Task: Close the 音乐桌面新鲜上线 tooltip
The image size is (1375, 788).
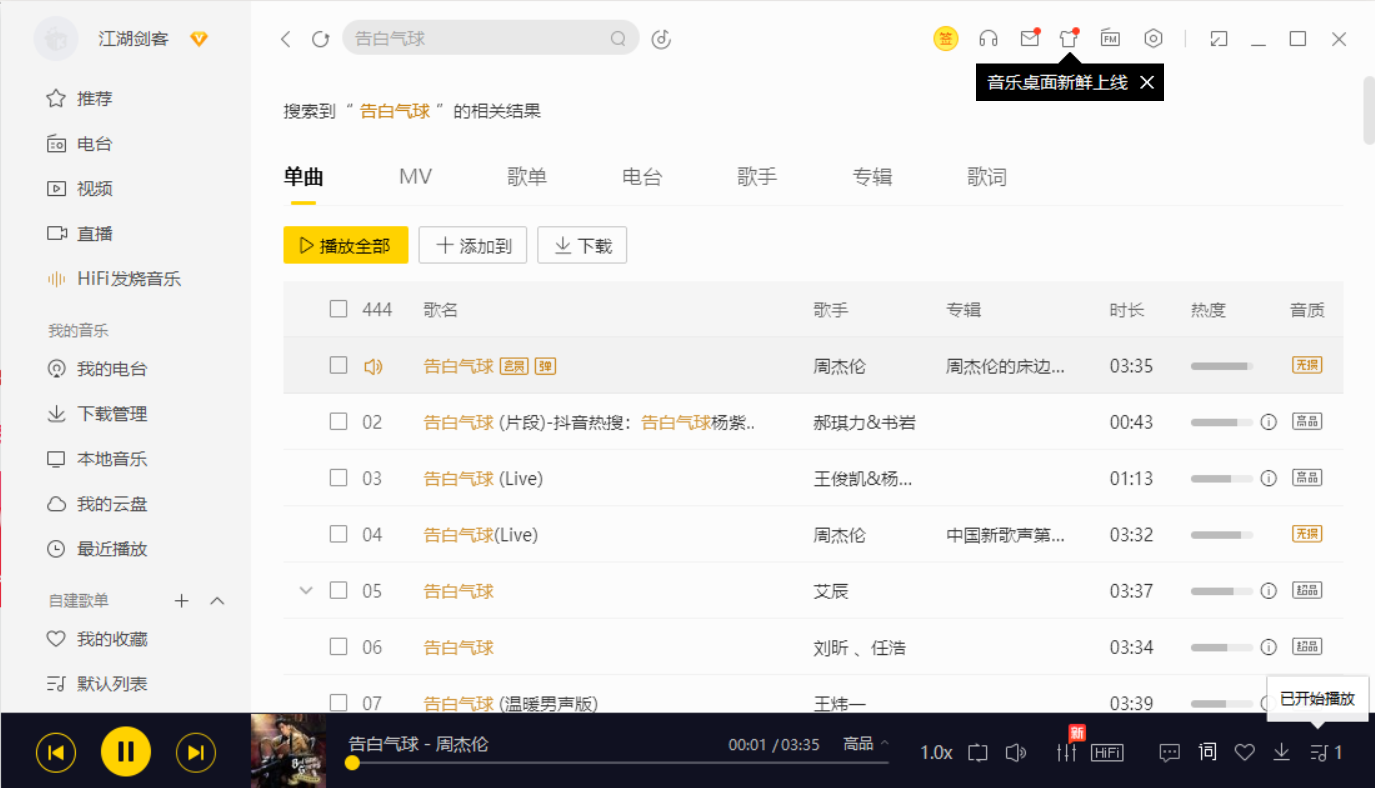Action: pyautogui.click(x=1147, y=82)
